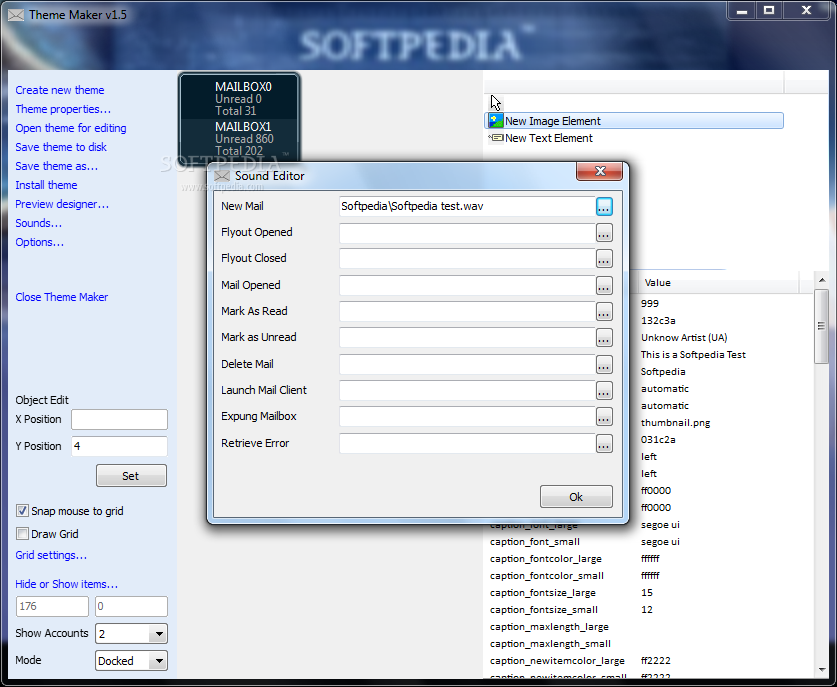The height and width of the screenshot is (687, 837).
Task: Click the properties list scroll up arrow
Action: tap(821, 280)
